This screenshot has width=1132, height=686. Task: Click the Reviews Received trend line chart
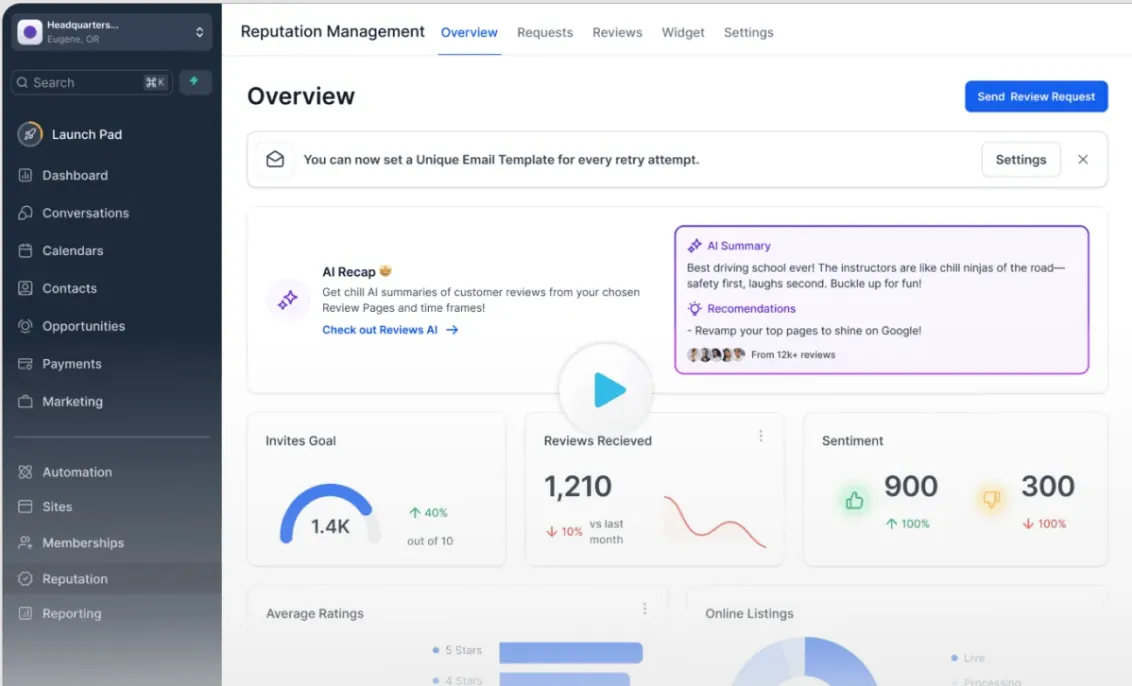715,521
